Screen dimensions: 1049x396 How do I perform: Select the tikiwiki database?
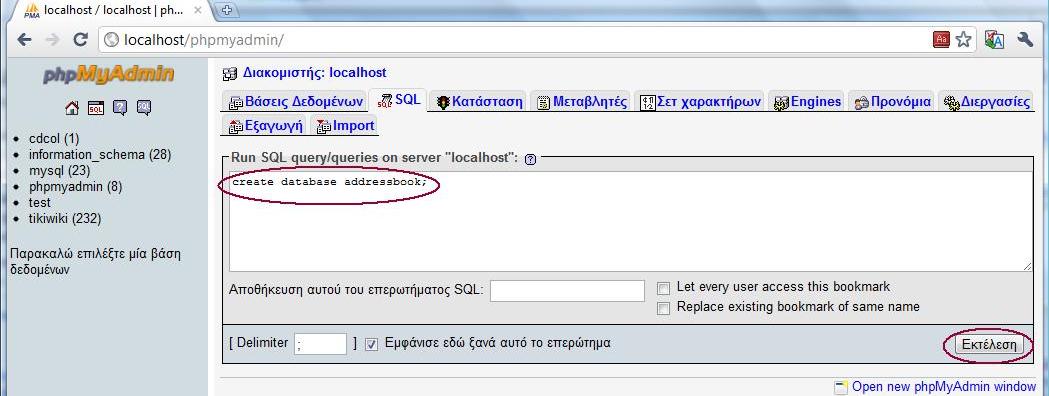coord(66,219)
